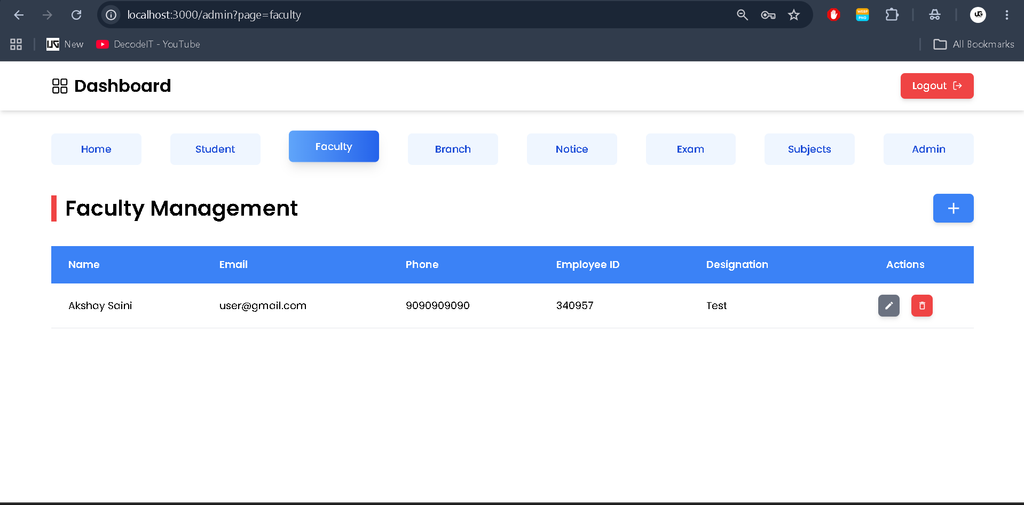Open the zoom magnifier in address bar

(742, 14)
